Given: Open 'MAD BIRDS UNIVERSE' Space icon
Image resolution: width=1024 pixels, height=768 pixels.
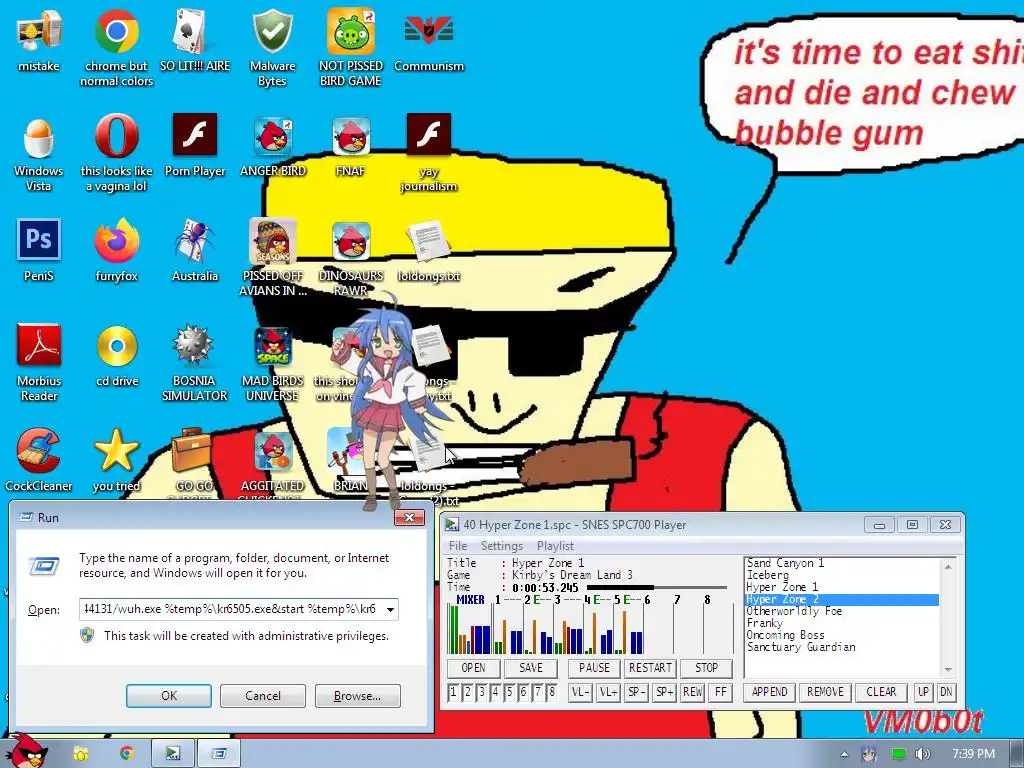Looking at the screenshot, I should pos(272,346).
